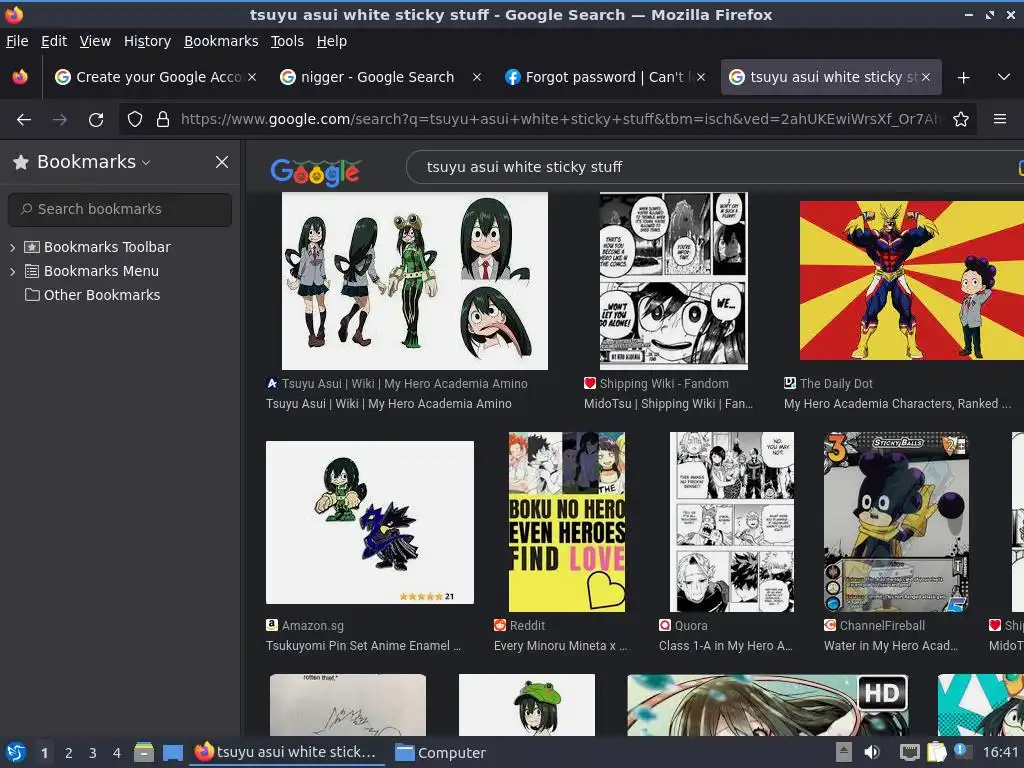Open the tracking protection shield icon
Screen dimensions: 1024x768
tap(135, 120)
